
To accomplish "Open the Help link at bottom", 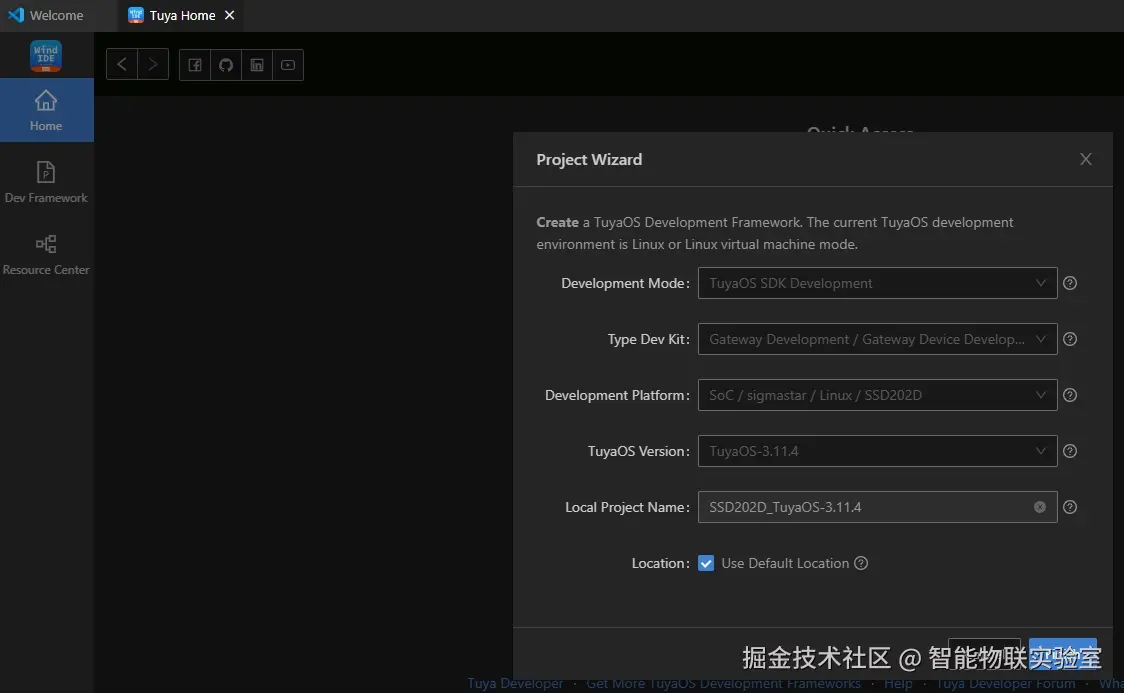I will tap(898, 684).
